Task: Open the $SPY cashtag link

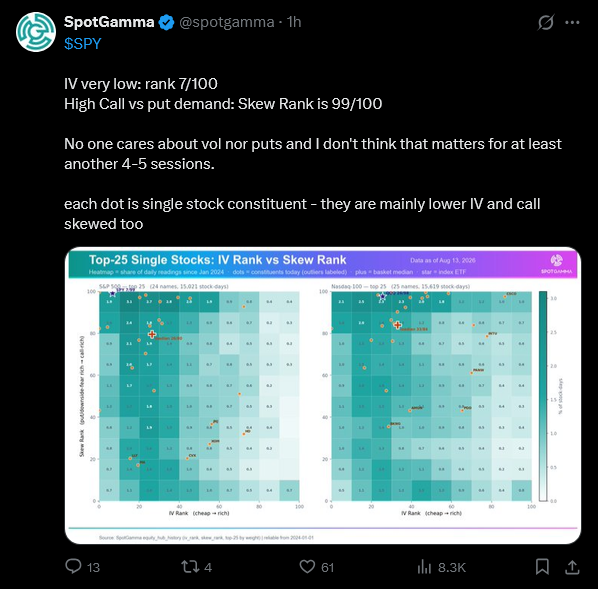Action: [83, 43]
